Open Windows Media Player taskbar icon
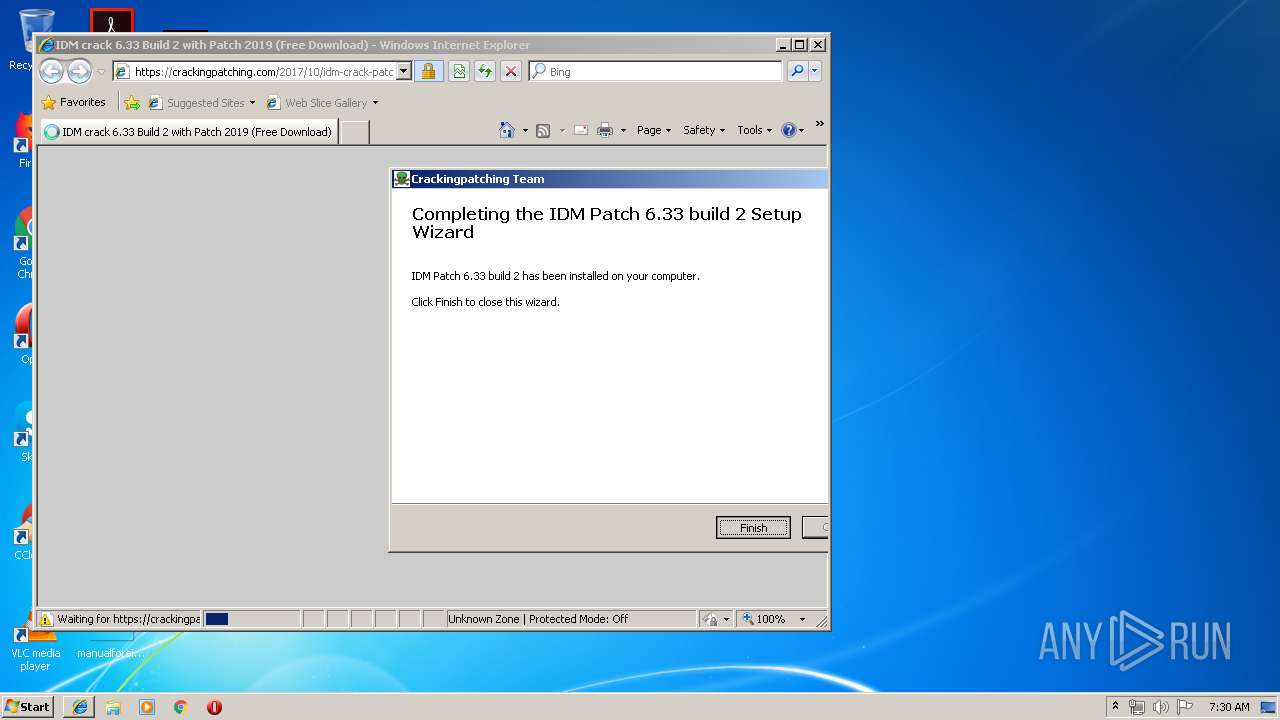 pyautogui.click(x=147, y=707)
